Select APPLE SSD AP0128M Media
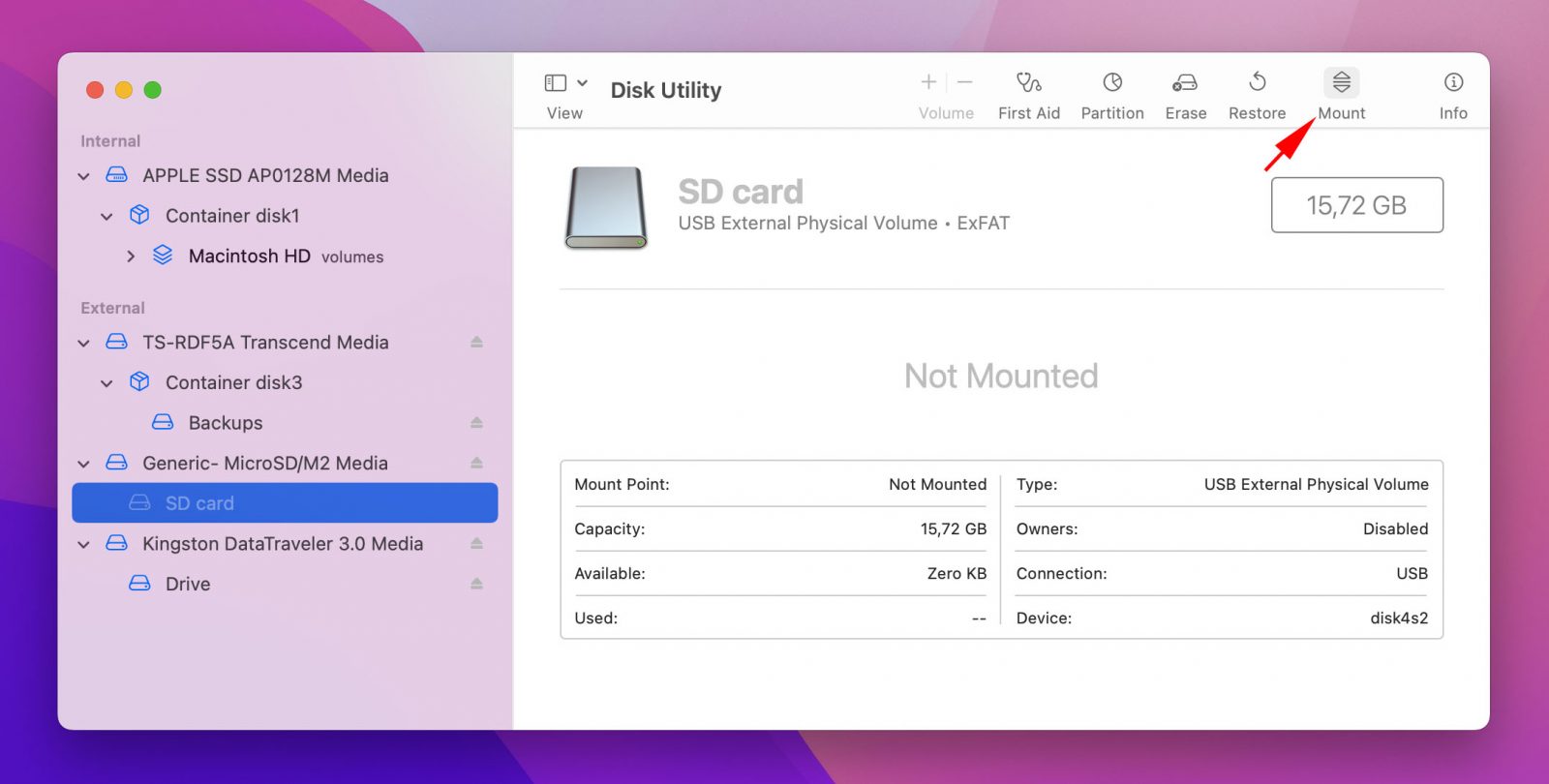This screenshot has width=1549, height=784. 285,175
